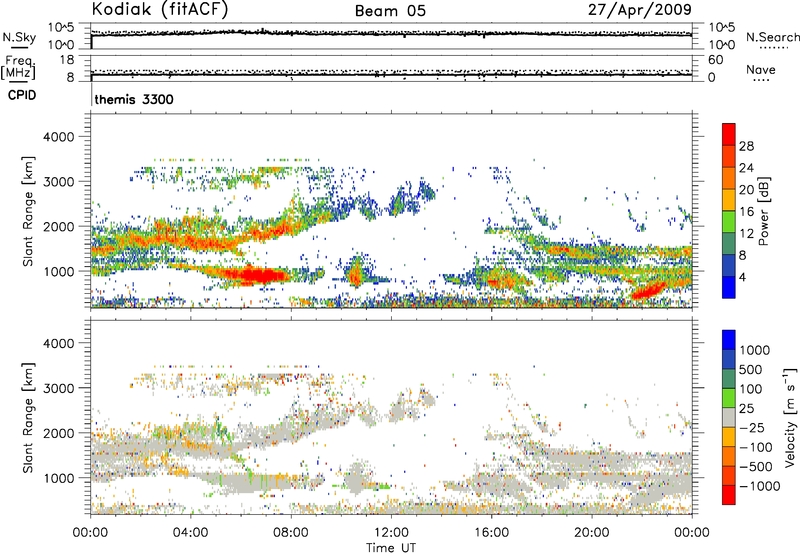Click red power streak near 22:00 at 500 km

[x=647, y=290]
